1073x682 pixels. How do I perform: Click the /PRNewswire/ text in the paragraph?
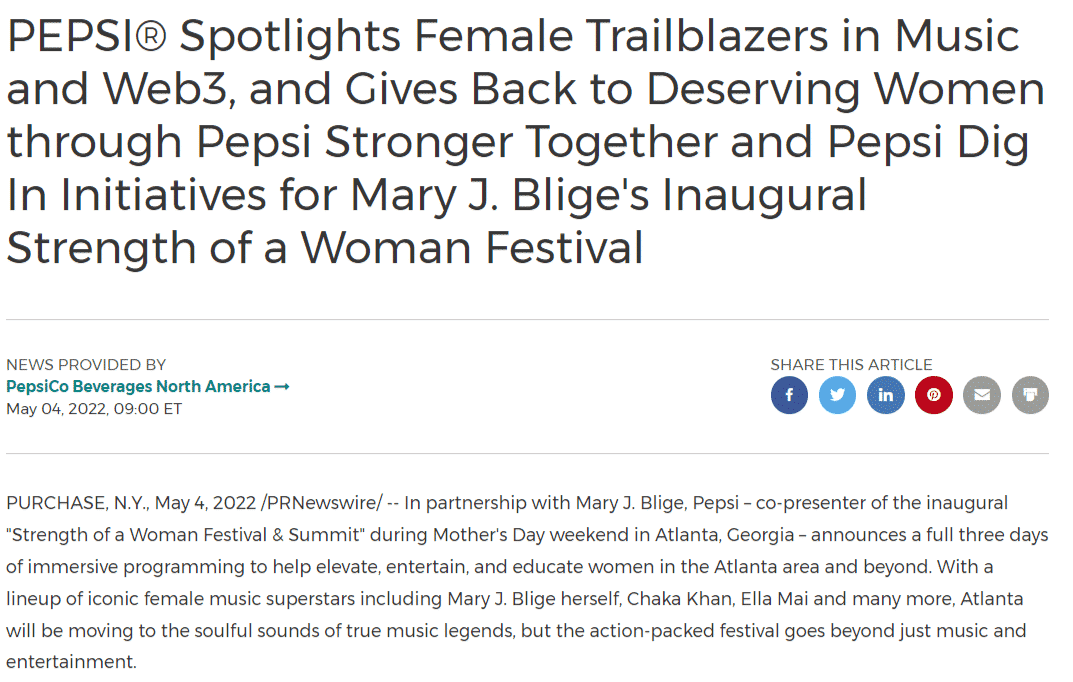click(x=322, y=503)
